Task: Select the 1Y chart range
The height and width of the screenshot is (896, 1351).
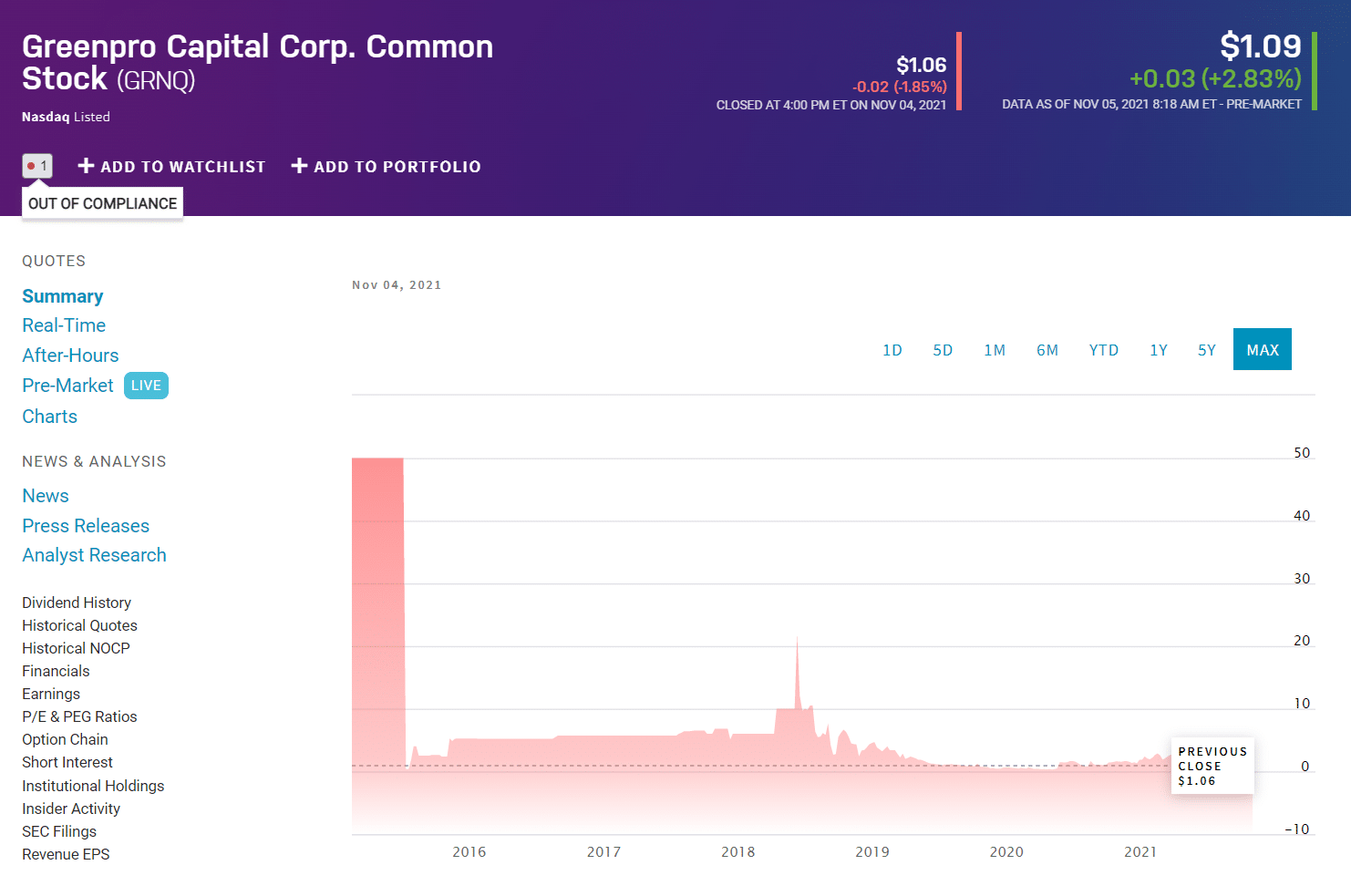Action: click(x=1159, y=350)
